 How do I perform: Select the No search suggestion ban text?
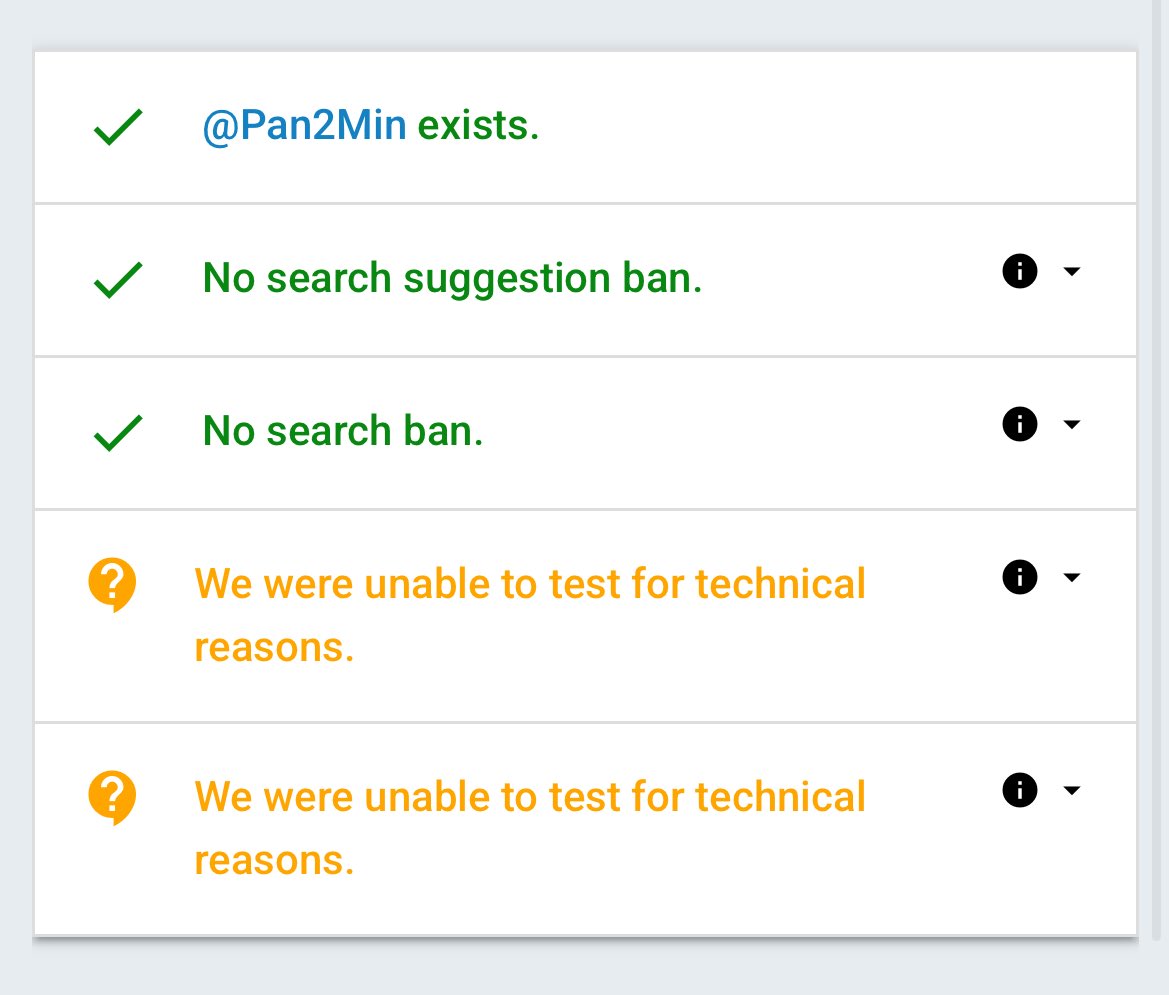(452, 279)
